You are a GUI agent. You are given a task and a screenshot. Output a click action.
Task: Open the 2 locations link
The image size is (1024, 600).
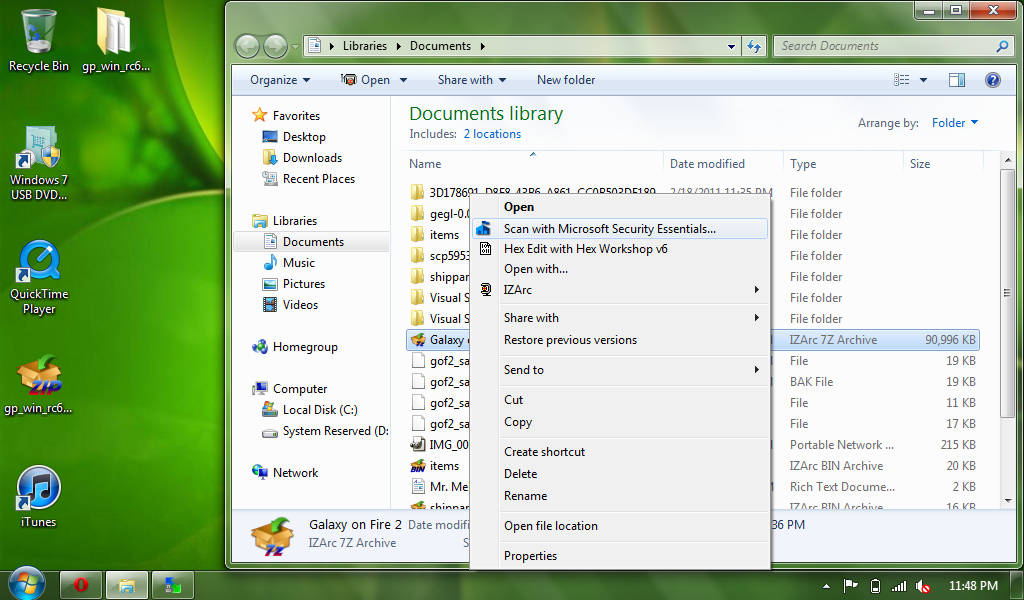(492, 134)
